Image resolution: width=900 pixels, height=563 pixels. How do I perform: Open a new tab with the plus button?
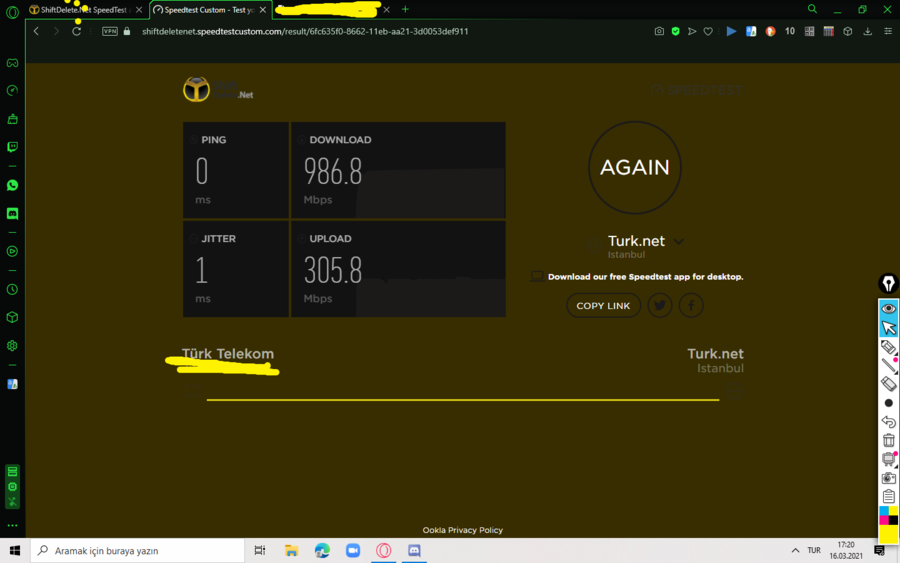tap(405, 9)
